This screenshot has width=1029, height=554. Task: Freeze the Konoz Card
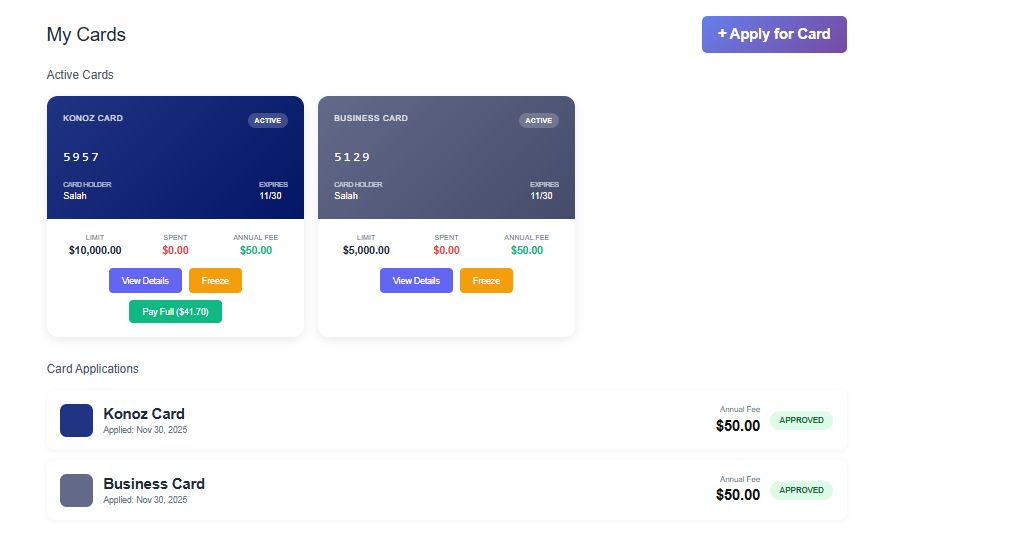tap(215, 281)
